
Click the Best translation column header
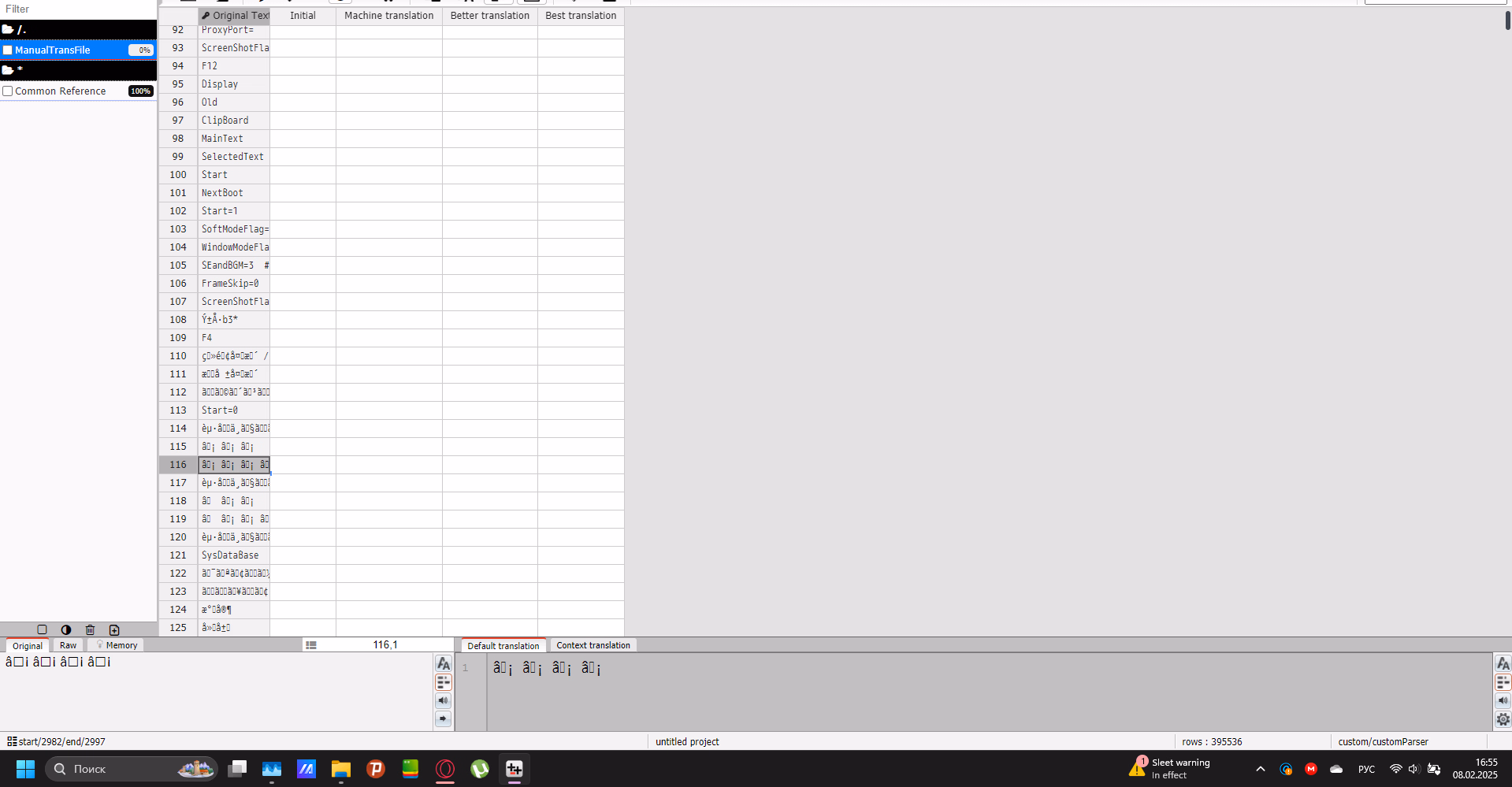click(581, 16)
